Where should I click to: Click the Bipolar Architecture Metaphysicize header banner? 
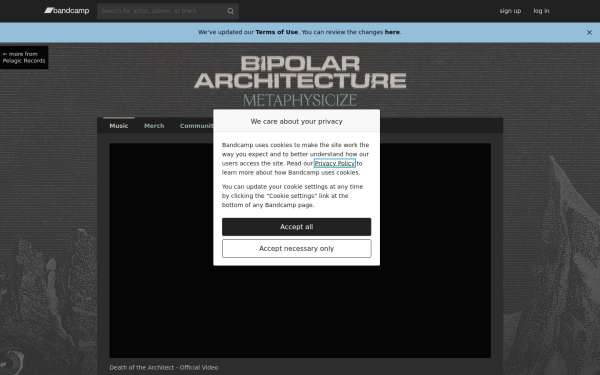pos(300,81)
